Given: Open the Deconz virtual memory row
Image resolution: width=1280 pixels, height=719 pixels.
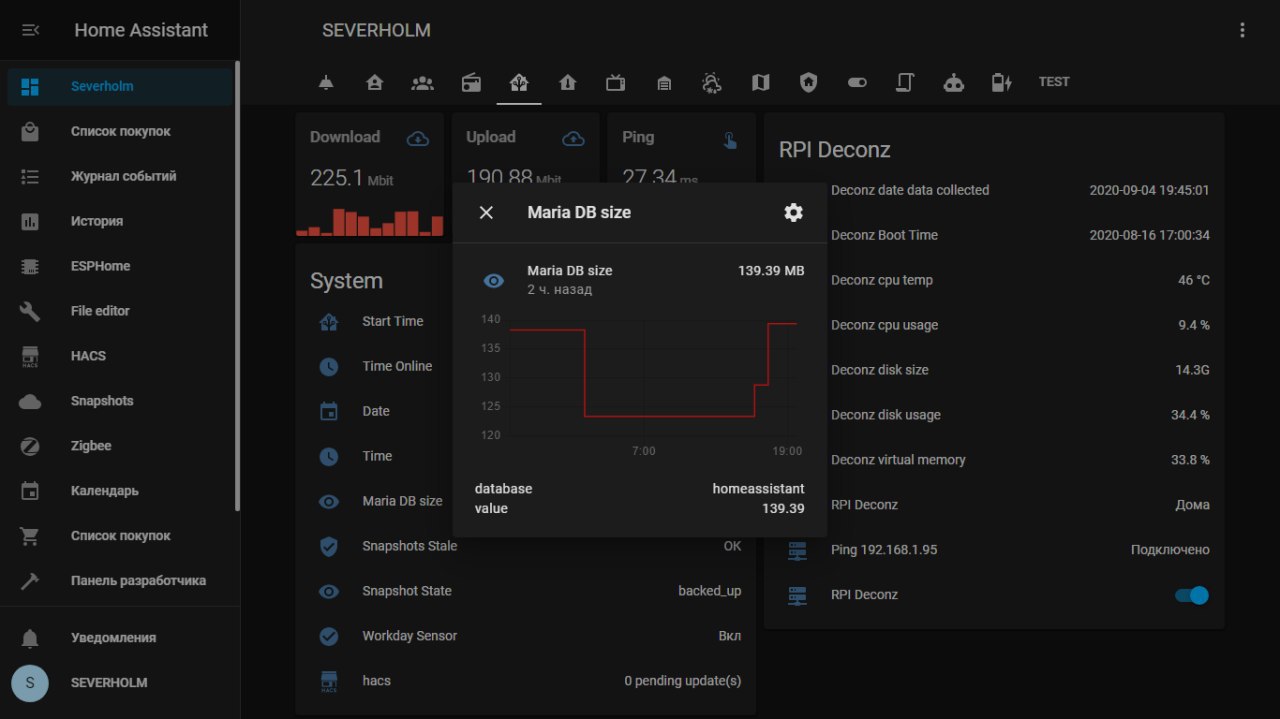Looking at the screenshot, I should [x=1020, y=460].
